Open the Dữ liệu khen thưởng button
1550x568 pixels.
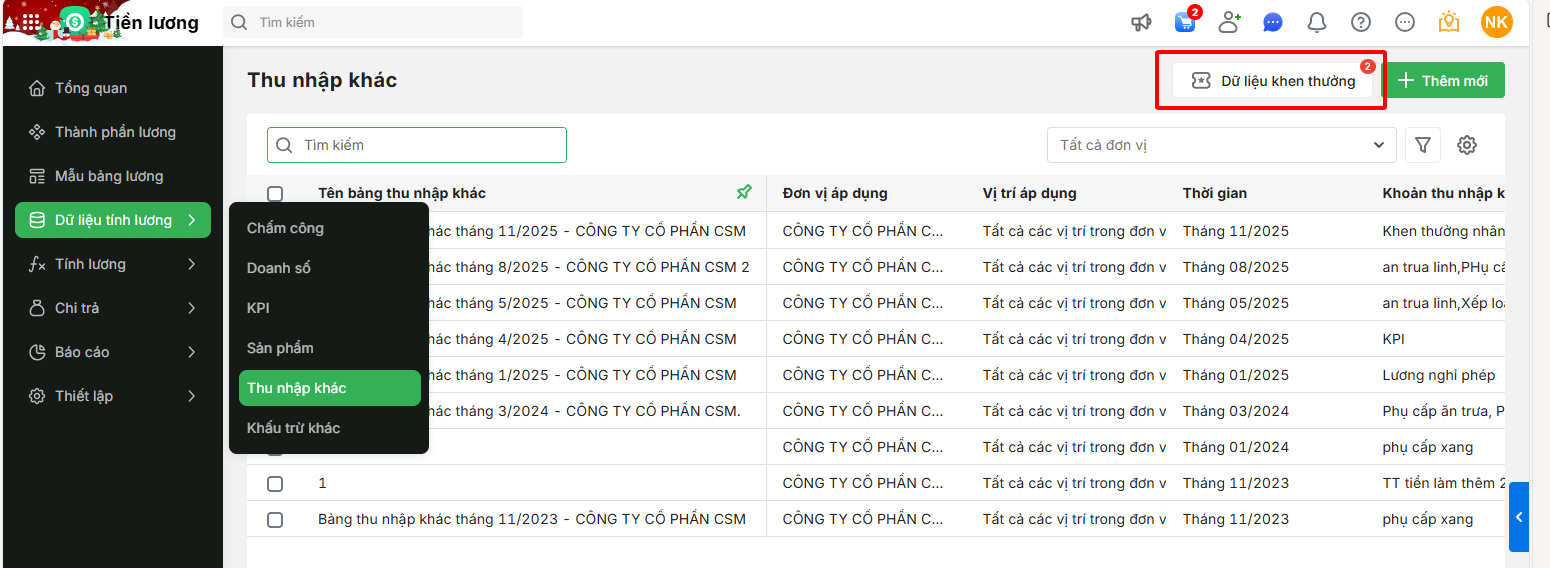click(x=1273, y=81)
